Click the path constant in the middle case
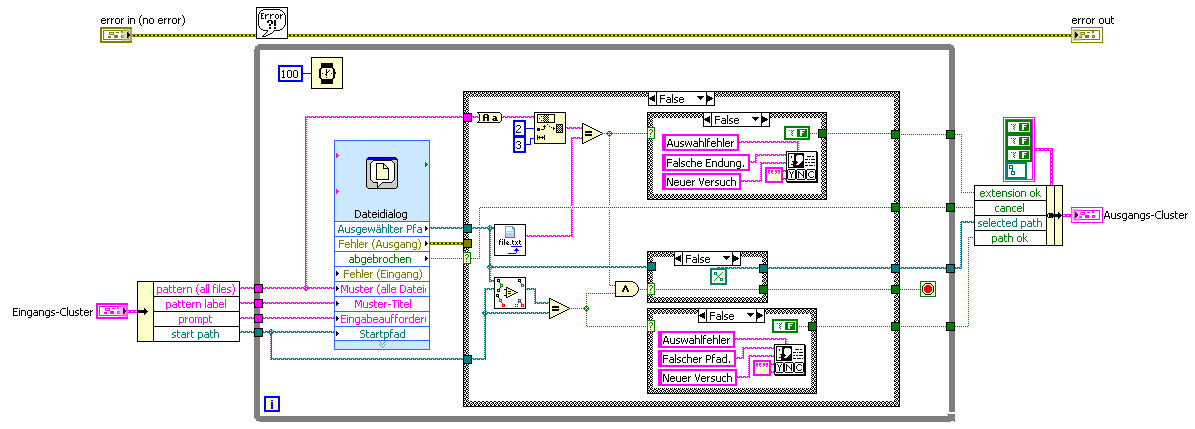Screen dimensions: 1195x429 (718, 277)
